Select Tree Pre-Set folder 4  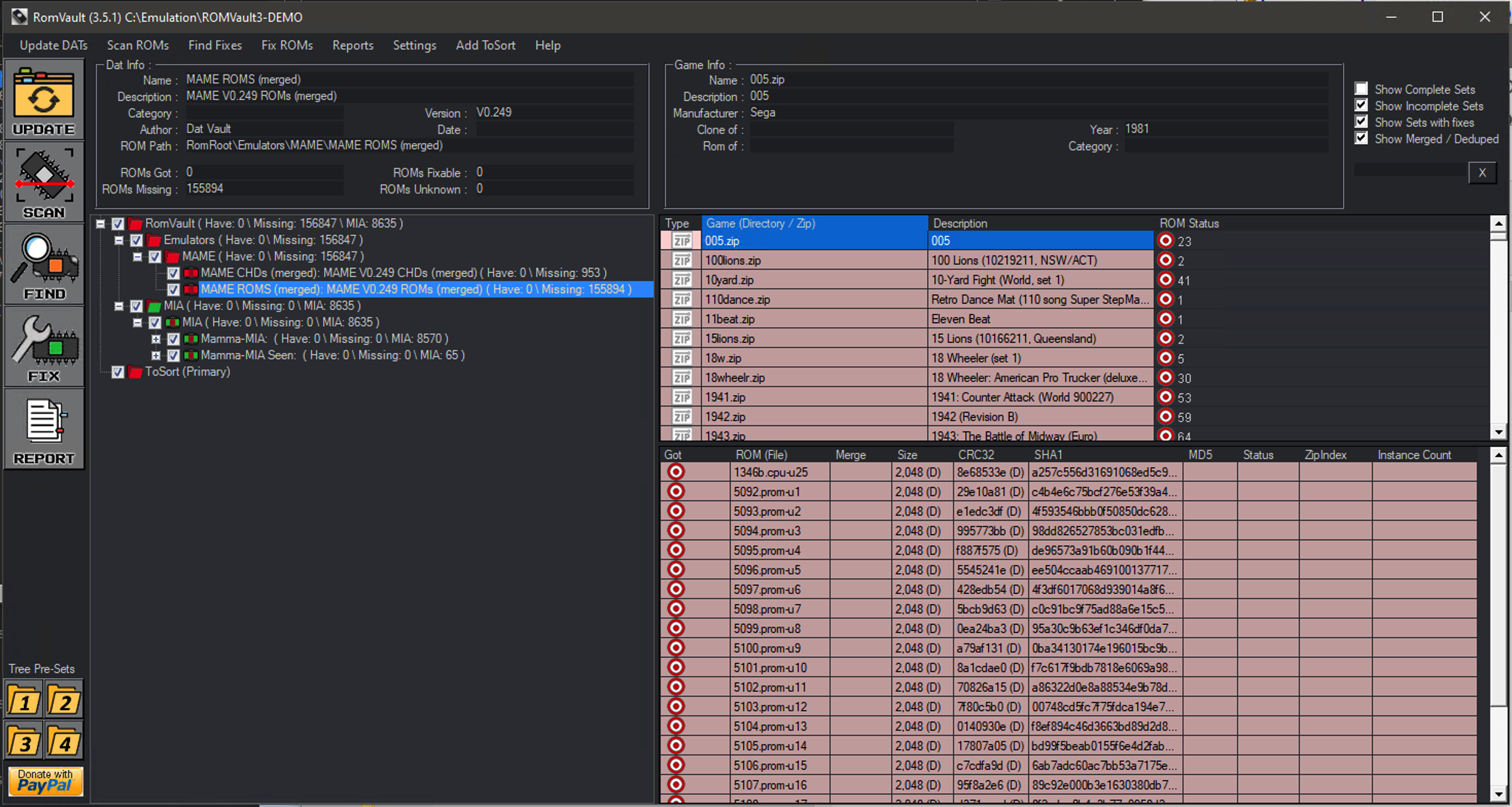[64, 741]
